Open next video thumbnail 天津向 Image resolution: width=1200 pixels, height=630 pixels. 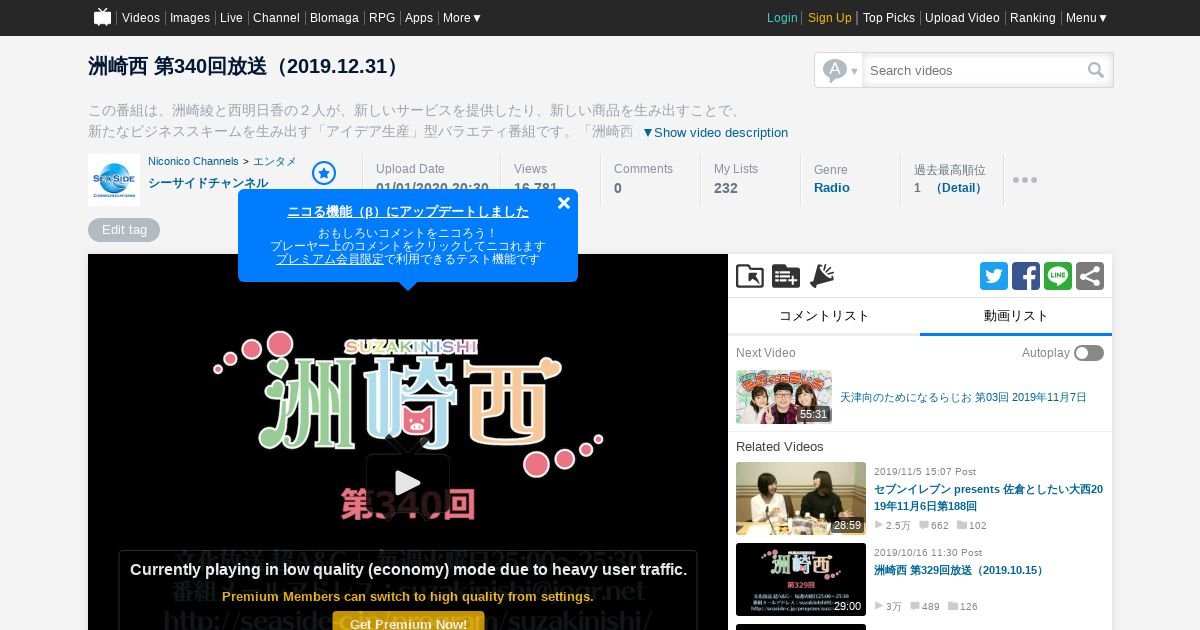[784, 397]
